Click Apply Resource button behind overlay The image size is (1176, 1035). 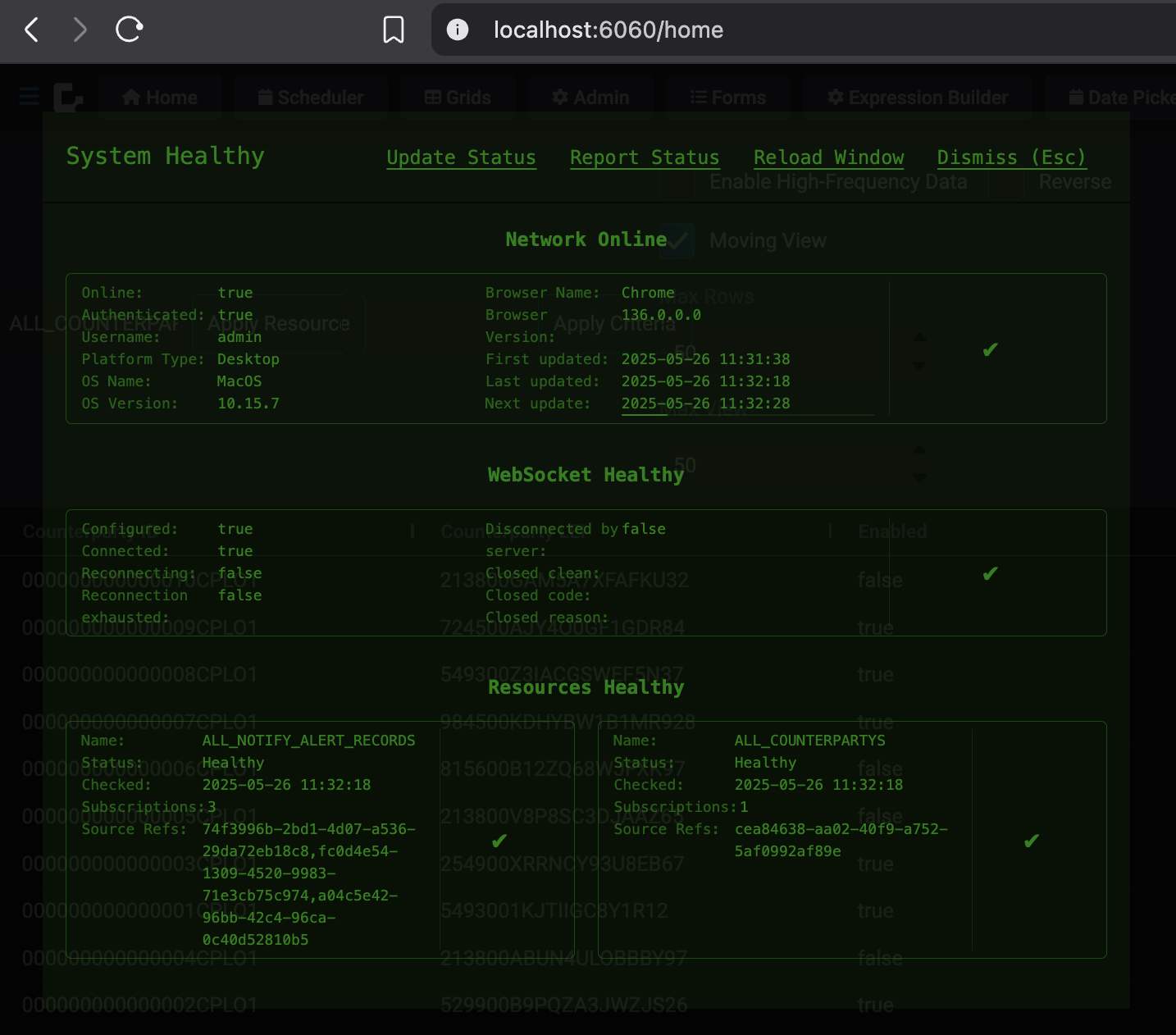279,324
